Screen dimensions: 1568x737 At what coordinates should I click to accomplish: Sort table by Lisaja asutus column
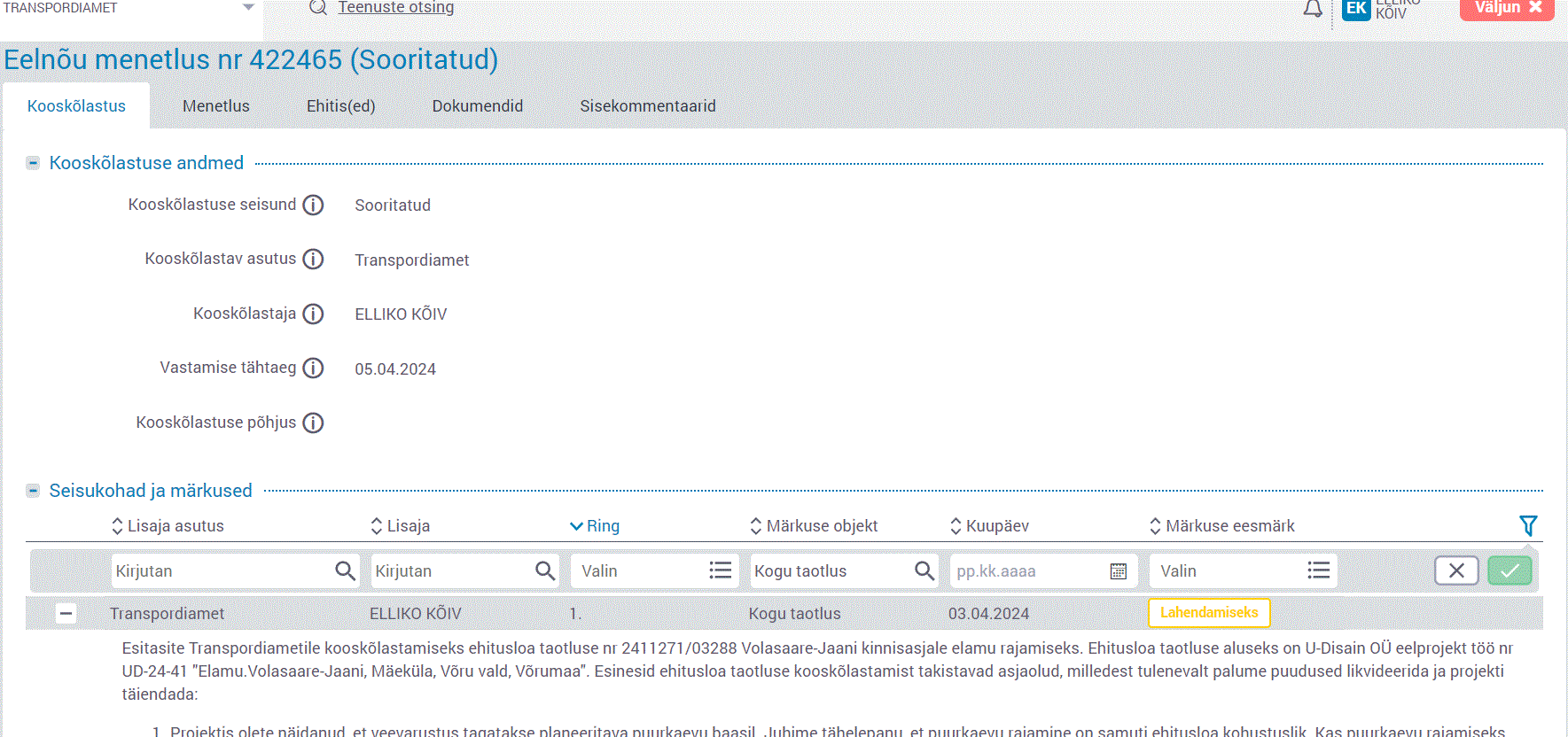(167, 526)
